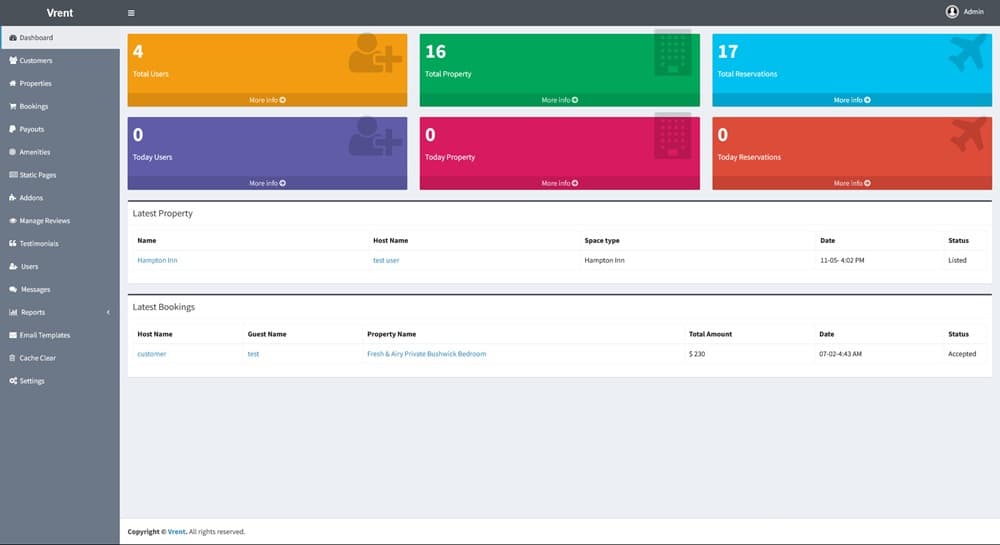This screenshot has height=545, width=1000.
Task: Select Payouts from the sidebar
Action: (31, 130)
